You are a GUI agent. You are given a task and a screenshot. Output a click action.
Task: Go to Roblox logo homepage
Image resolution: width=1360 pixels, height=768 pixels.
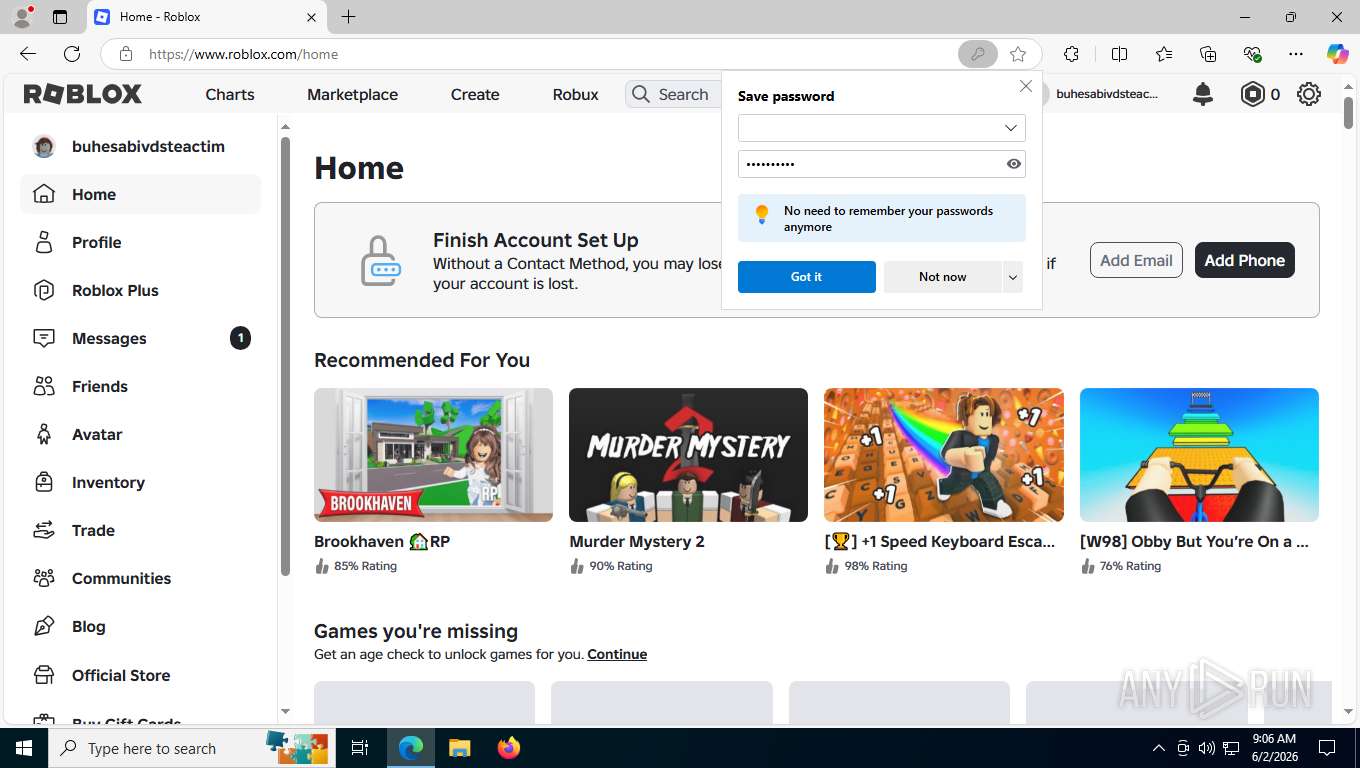(83, 94)
